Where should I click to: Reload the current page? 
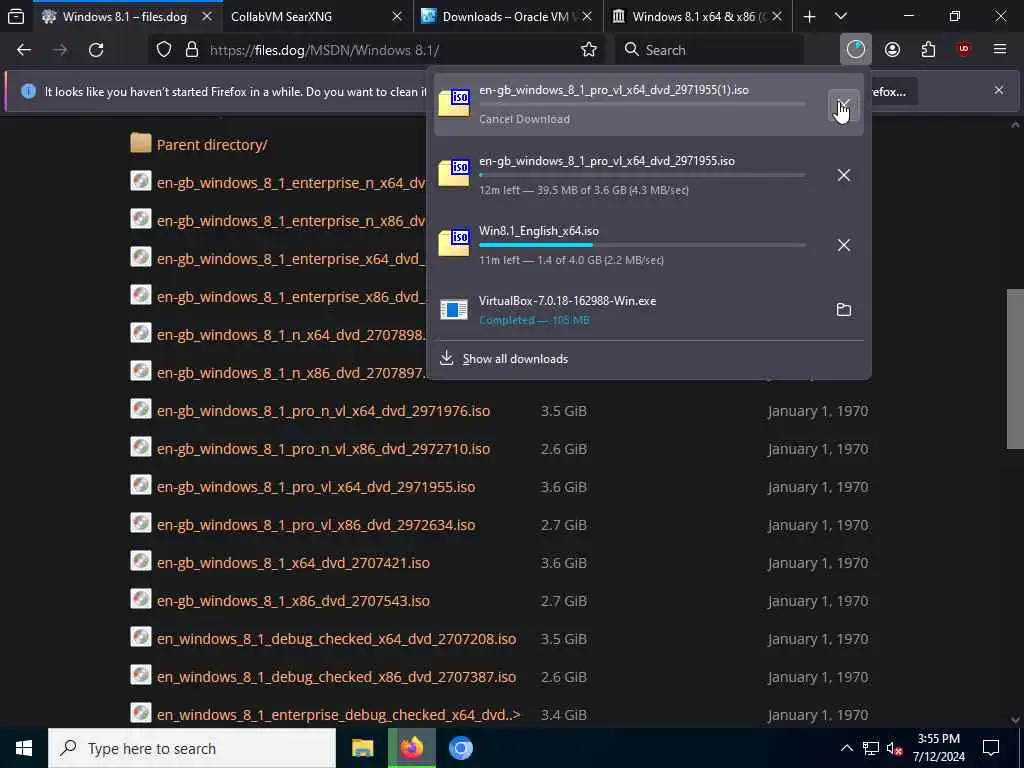click(96, 50)
